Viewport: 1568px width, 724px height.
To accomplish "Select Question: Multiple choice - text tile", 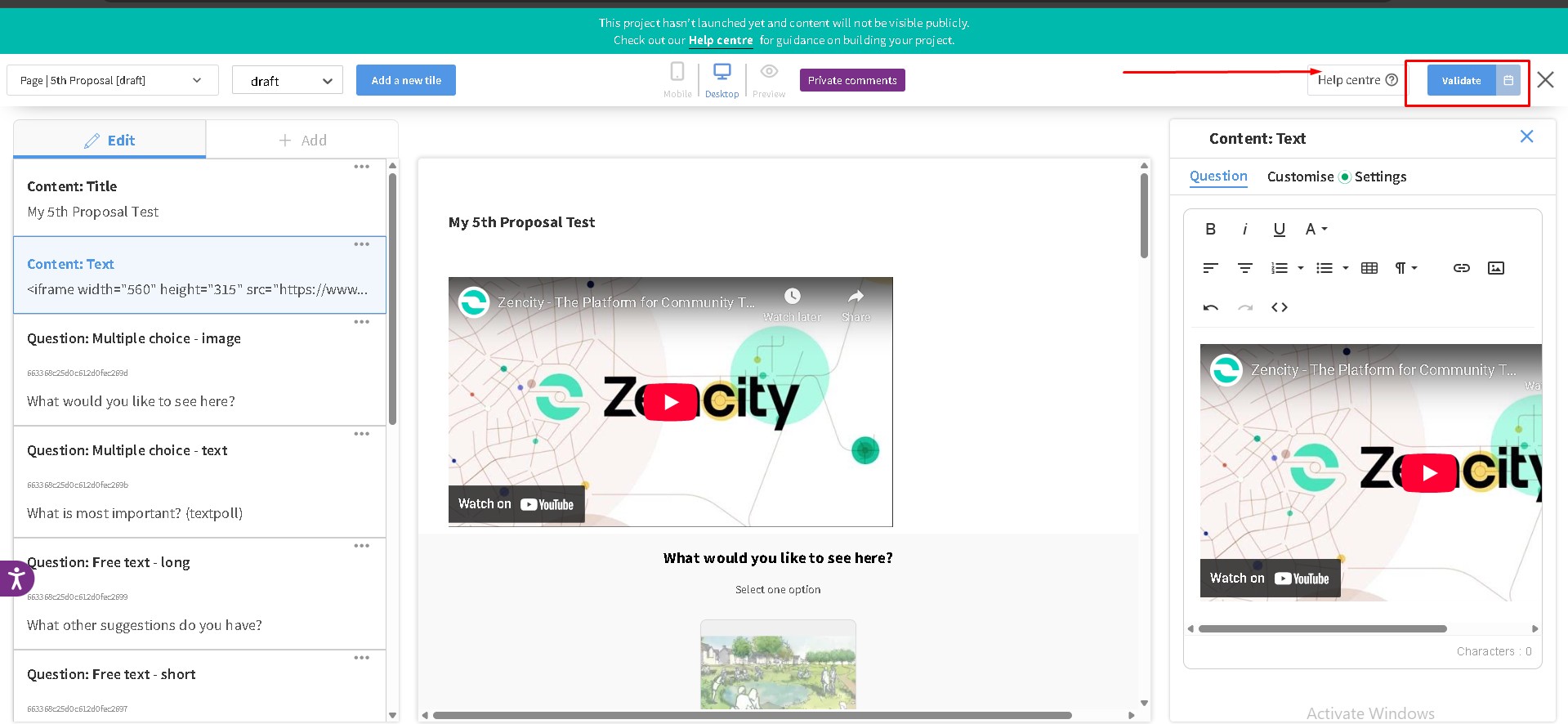I will click(199, 482).
